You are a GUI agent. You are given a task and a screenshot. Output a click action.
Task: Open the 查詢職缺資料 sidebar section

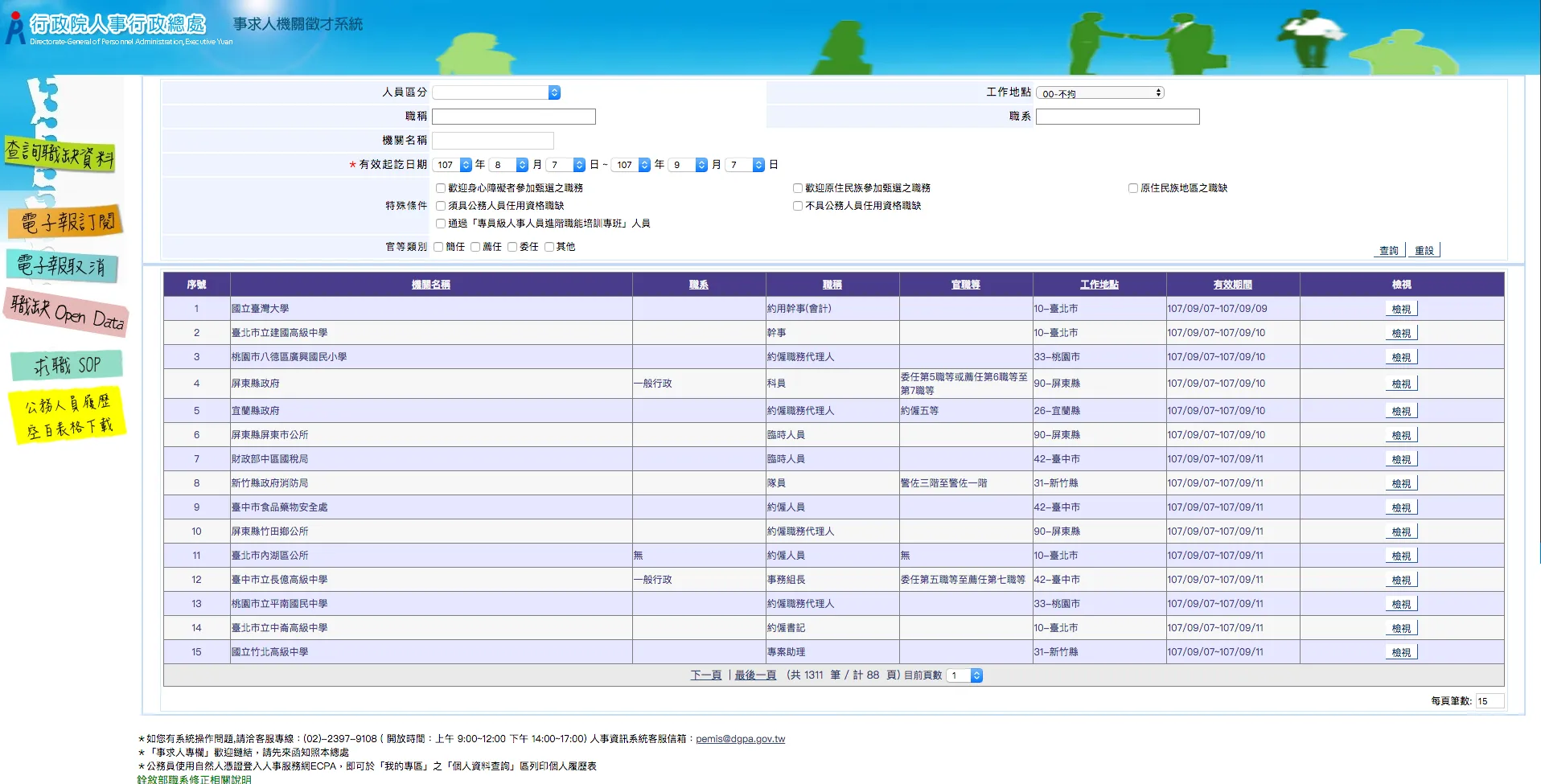64,155
